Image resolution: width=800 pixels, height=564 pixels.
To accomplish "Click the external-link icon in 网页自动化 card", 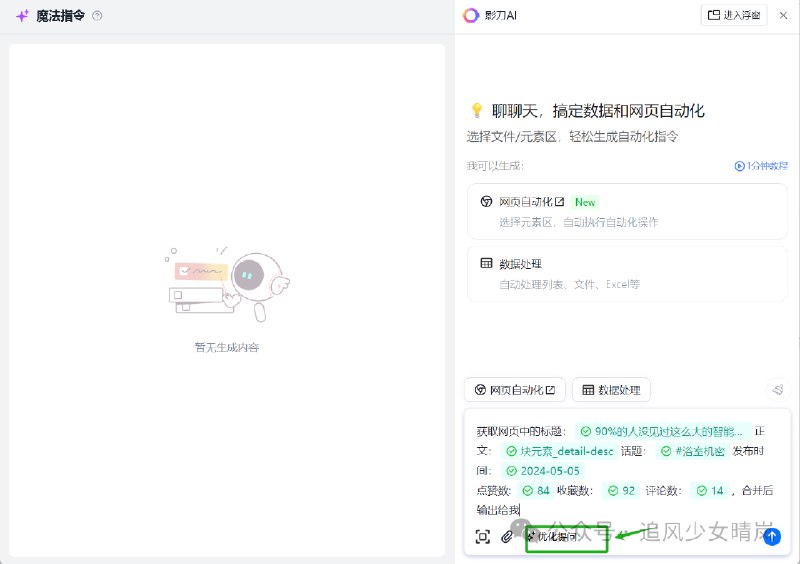I will point(560,202).
